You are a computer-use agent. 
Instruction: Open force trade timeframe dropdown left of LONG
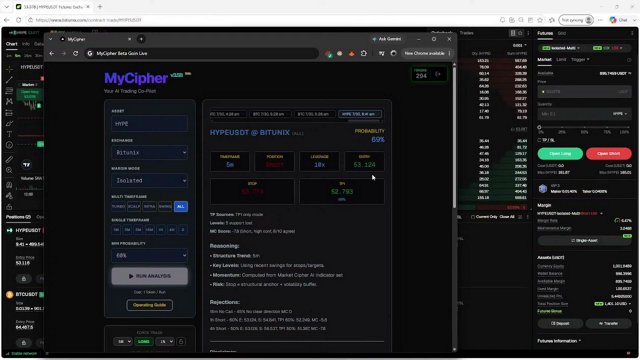pos(123,342)
